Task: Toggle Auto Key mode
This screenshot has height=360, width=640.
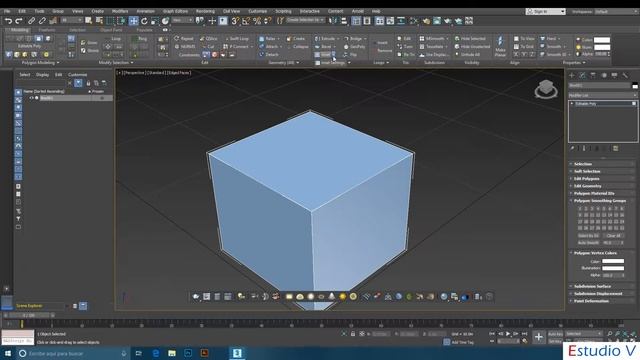Action: point(555,334)
